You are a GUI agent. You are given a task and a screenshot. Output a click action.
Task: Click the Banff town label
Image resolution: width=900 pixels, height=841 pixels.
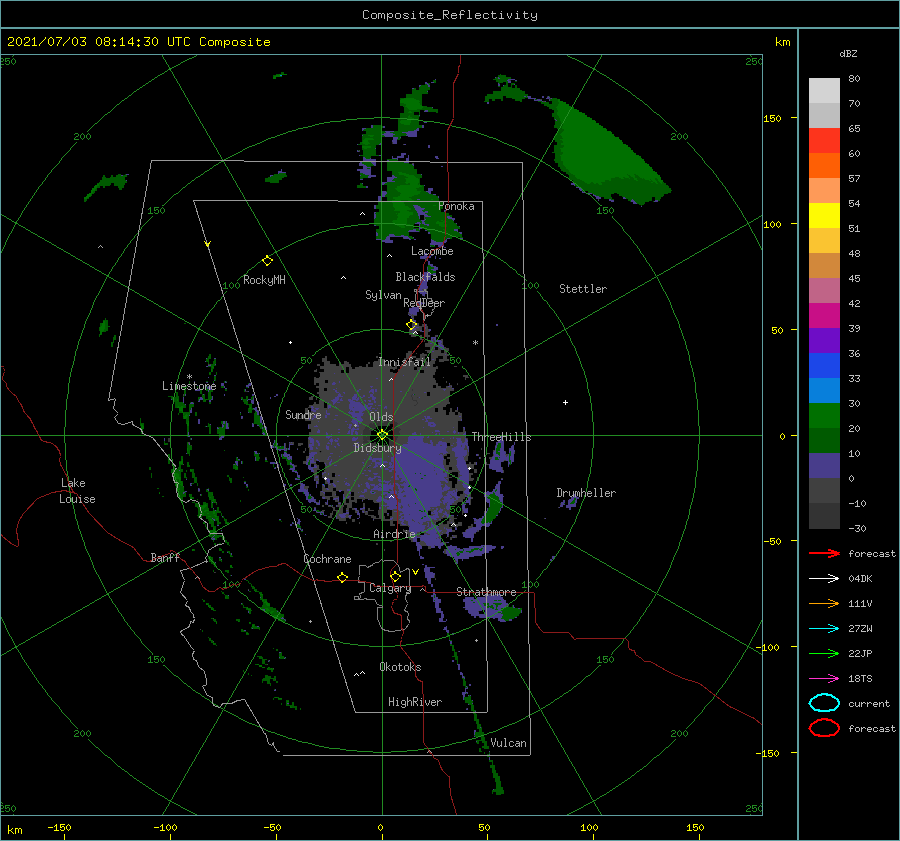[165, 557]
